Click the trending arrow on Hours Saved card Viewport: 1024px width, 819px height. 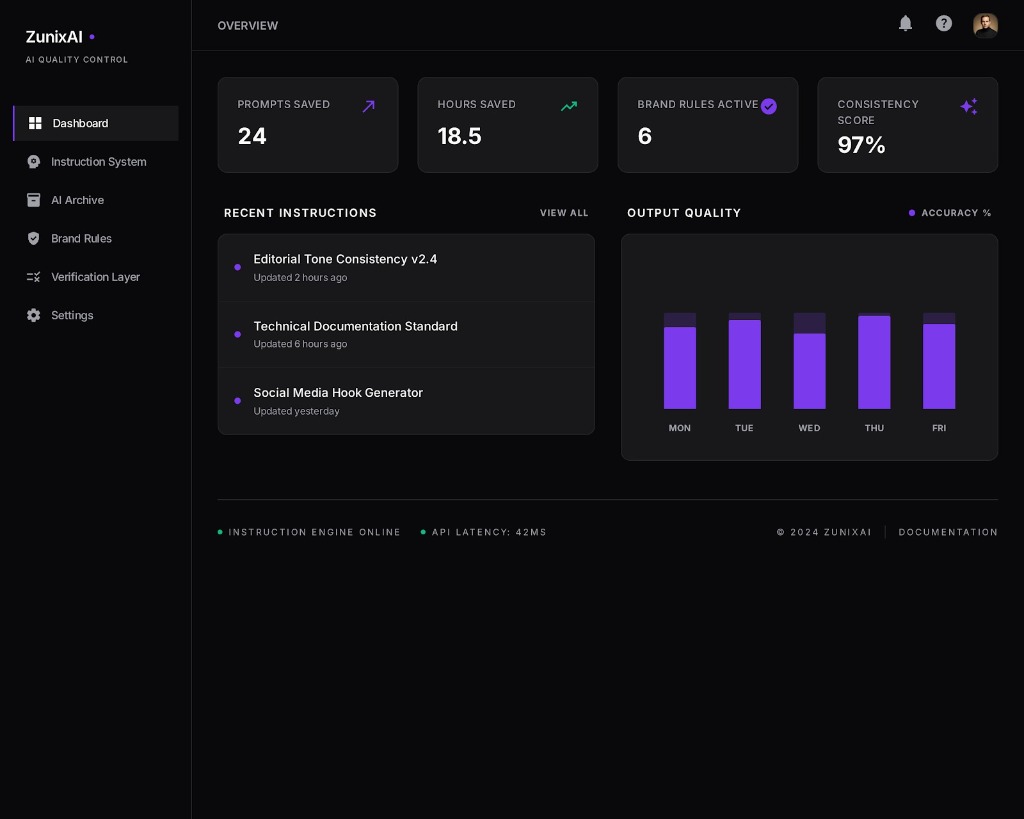(x=569, y=106)
